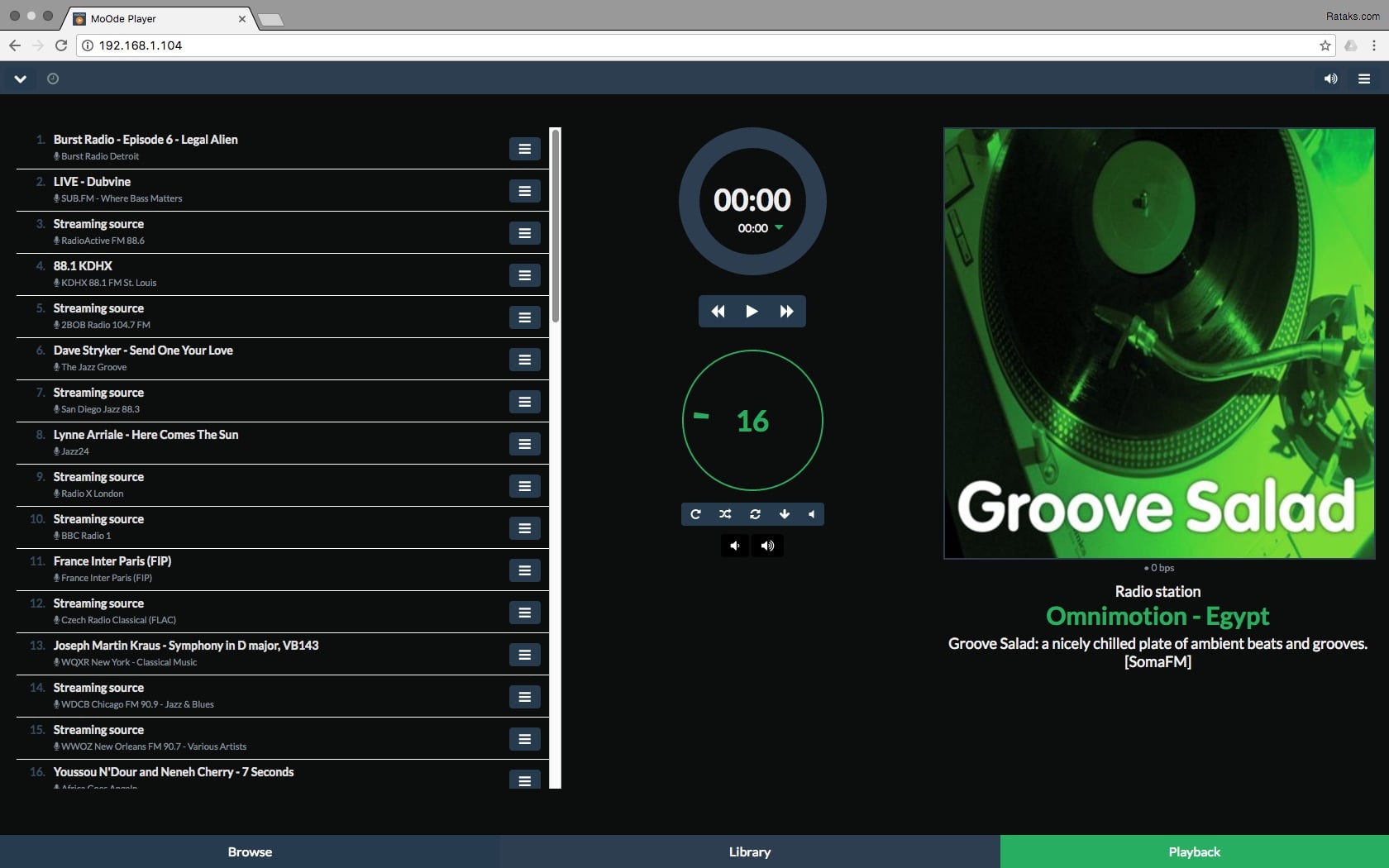Click the Radio station label
Image resolution: width=1389 pixels, height=868 pixels.
tap(1157, 592)
